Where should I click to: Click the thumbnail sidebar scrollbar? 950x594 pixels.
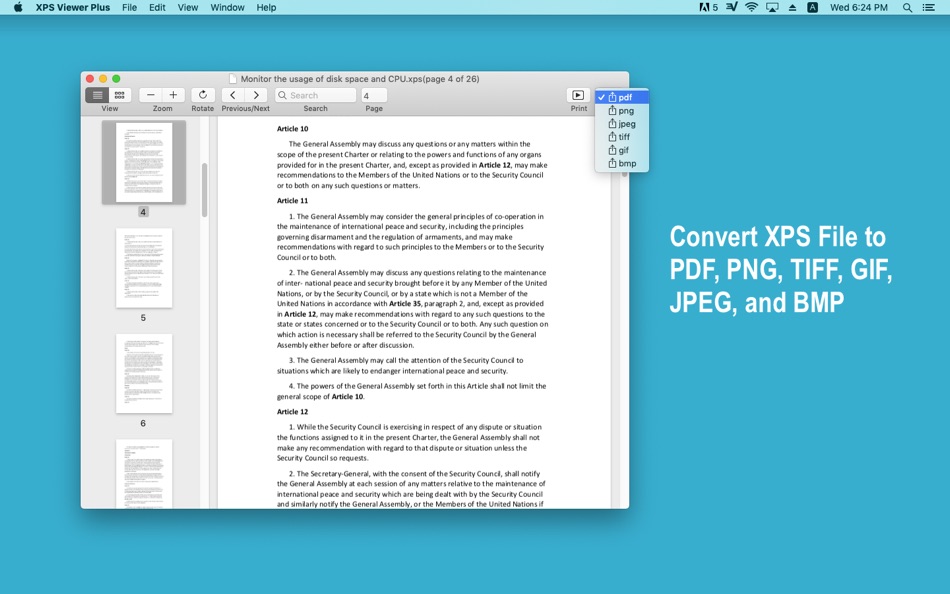205,190
